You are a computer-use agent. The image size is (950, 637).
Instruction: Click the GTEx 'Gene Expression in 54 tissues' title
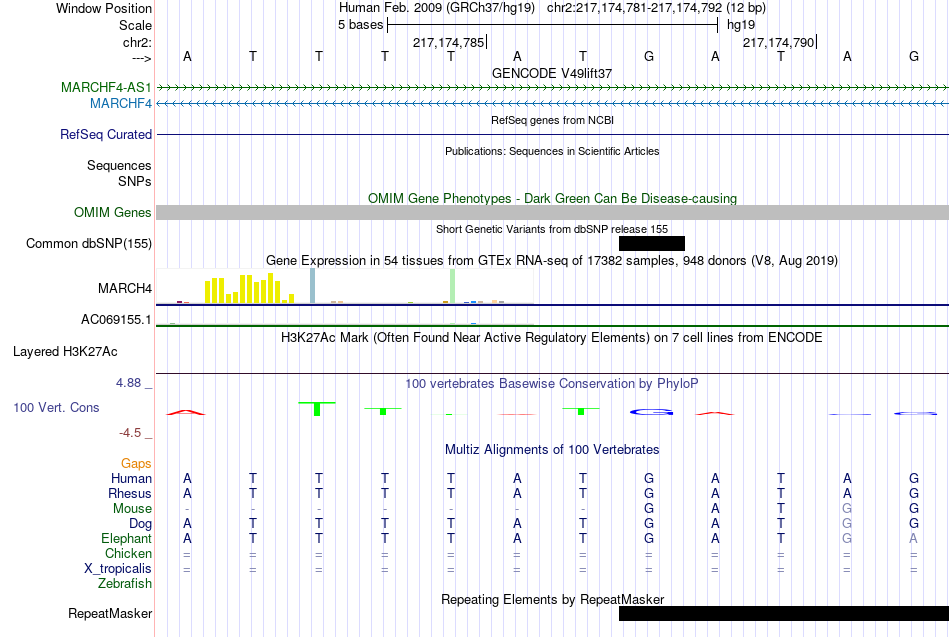(x=552, y=261)
